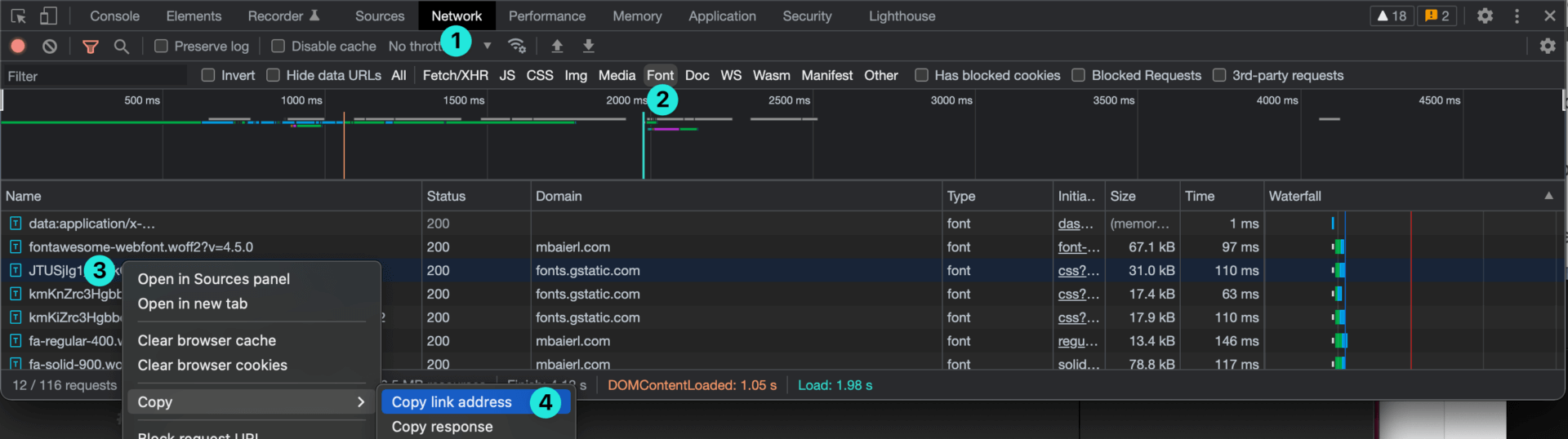Show the 2 issues counter
This screenshot has height=439, width=1568.
click(1437, 16)
